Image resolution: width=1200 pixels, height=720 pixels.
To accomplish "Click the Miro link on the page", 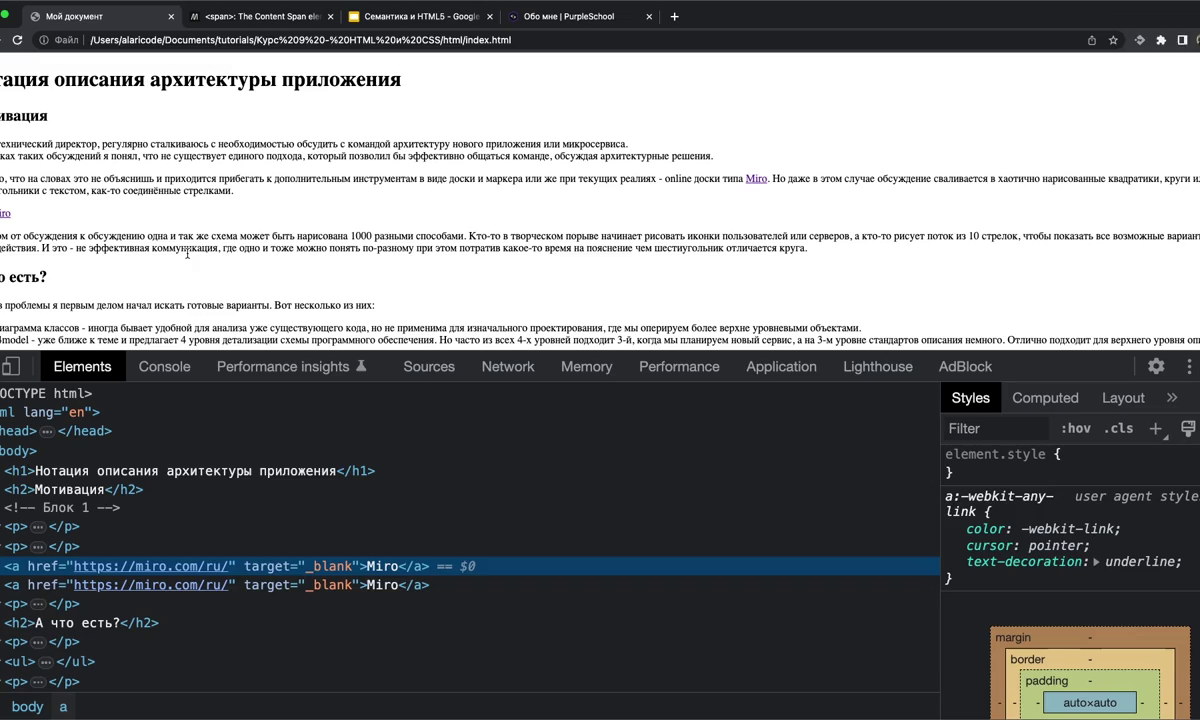I will [x=756, y=178].
